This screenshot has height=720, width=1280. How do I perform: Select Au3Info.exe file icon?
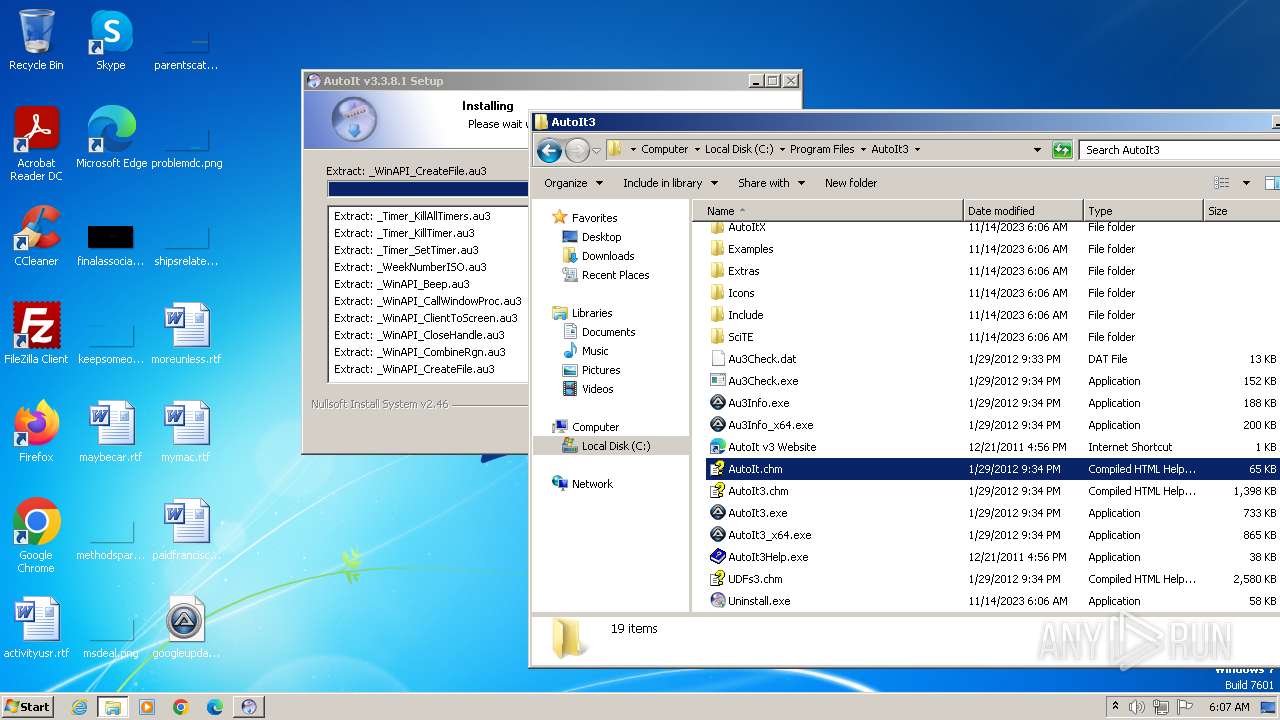coord(717,403)
